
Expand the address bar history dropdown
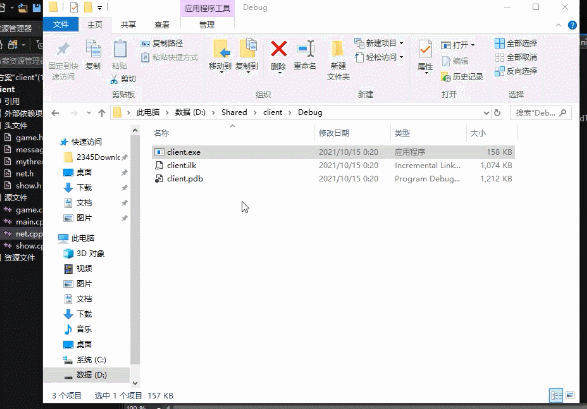(486, 113)
